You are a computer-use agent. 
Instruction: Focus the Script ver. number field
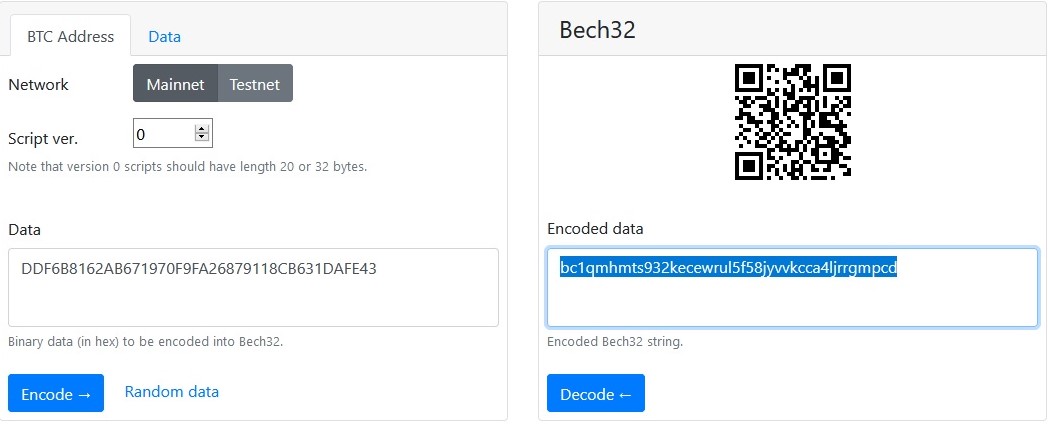pos(162,133)
